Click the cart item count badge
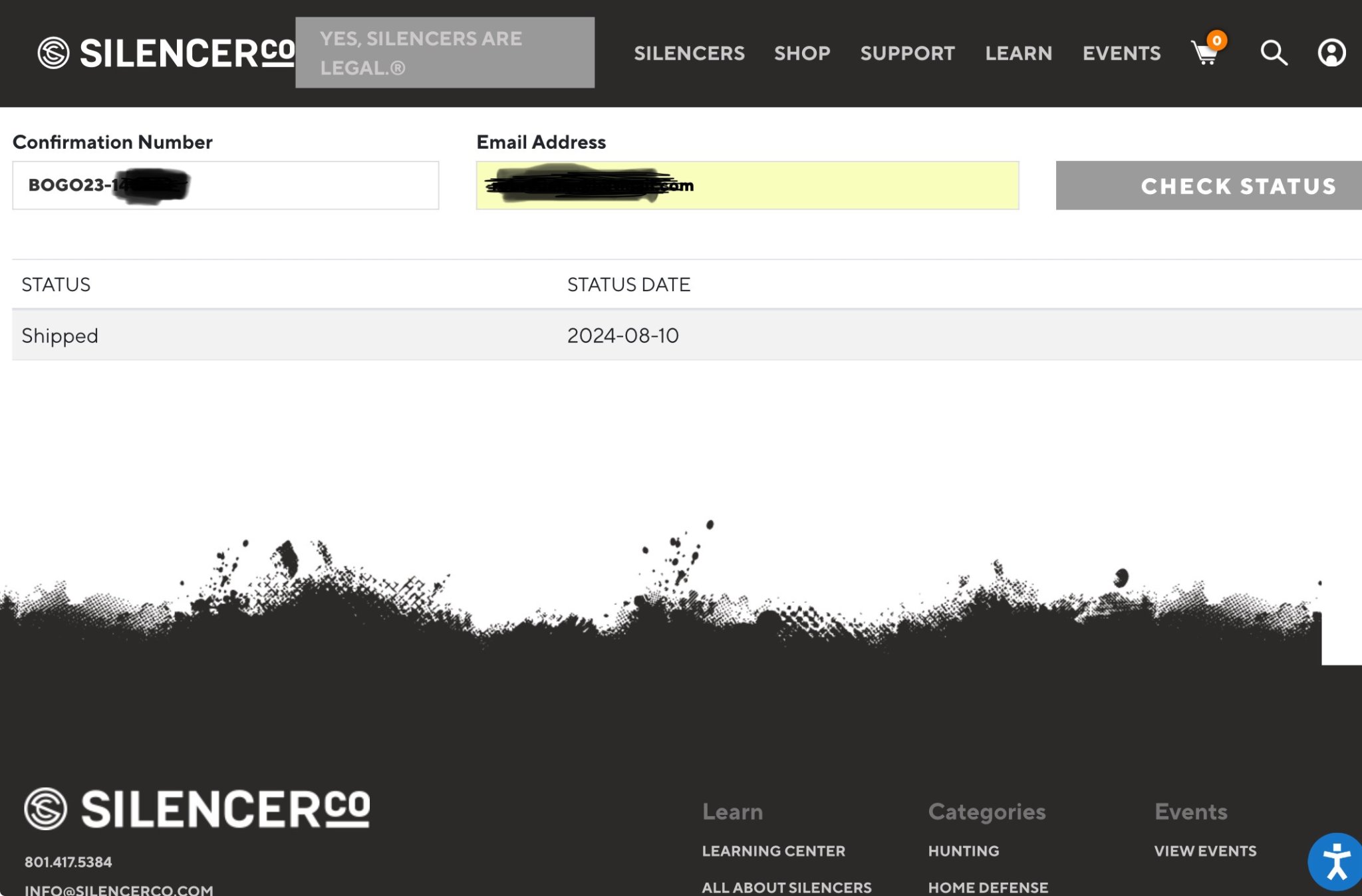Viewport: 1362px width, 896px height. click(x=1216, y=41)
